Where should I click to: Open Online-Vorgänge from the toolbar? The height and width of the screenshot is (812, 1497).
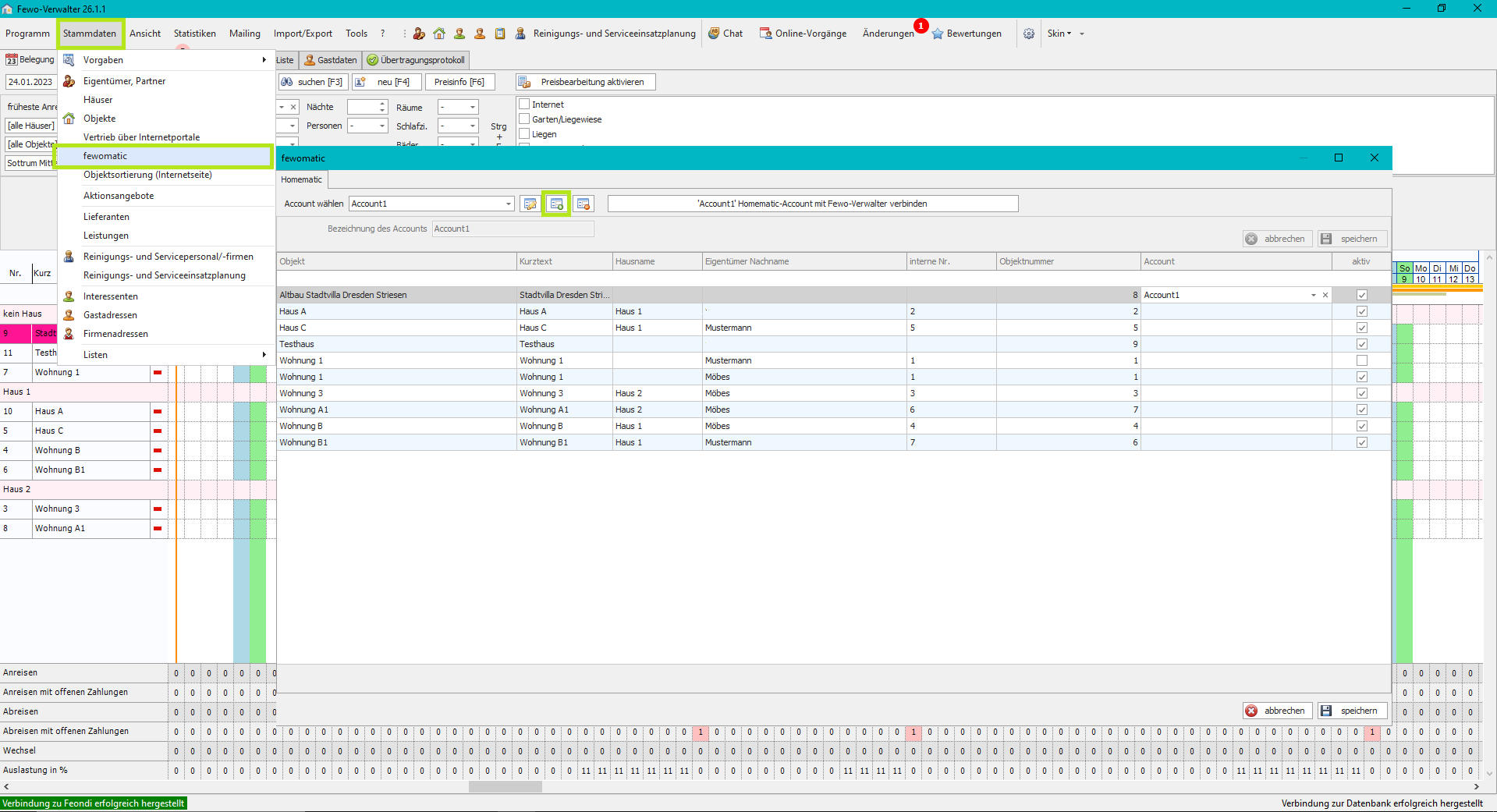803,34
